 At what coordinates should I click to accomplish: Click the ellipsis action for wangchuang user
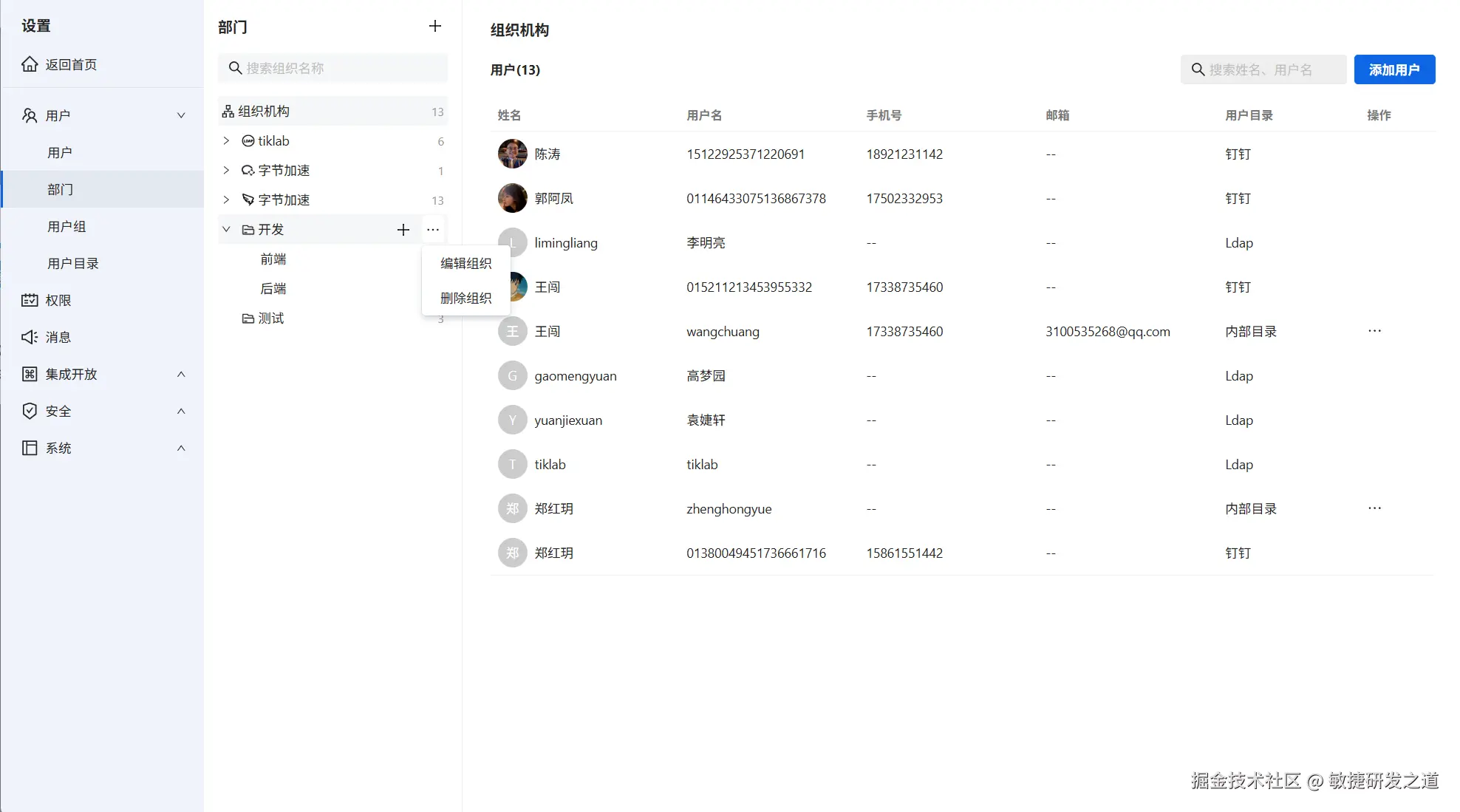click(1374, 331)
